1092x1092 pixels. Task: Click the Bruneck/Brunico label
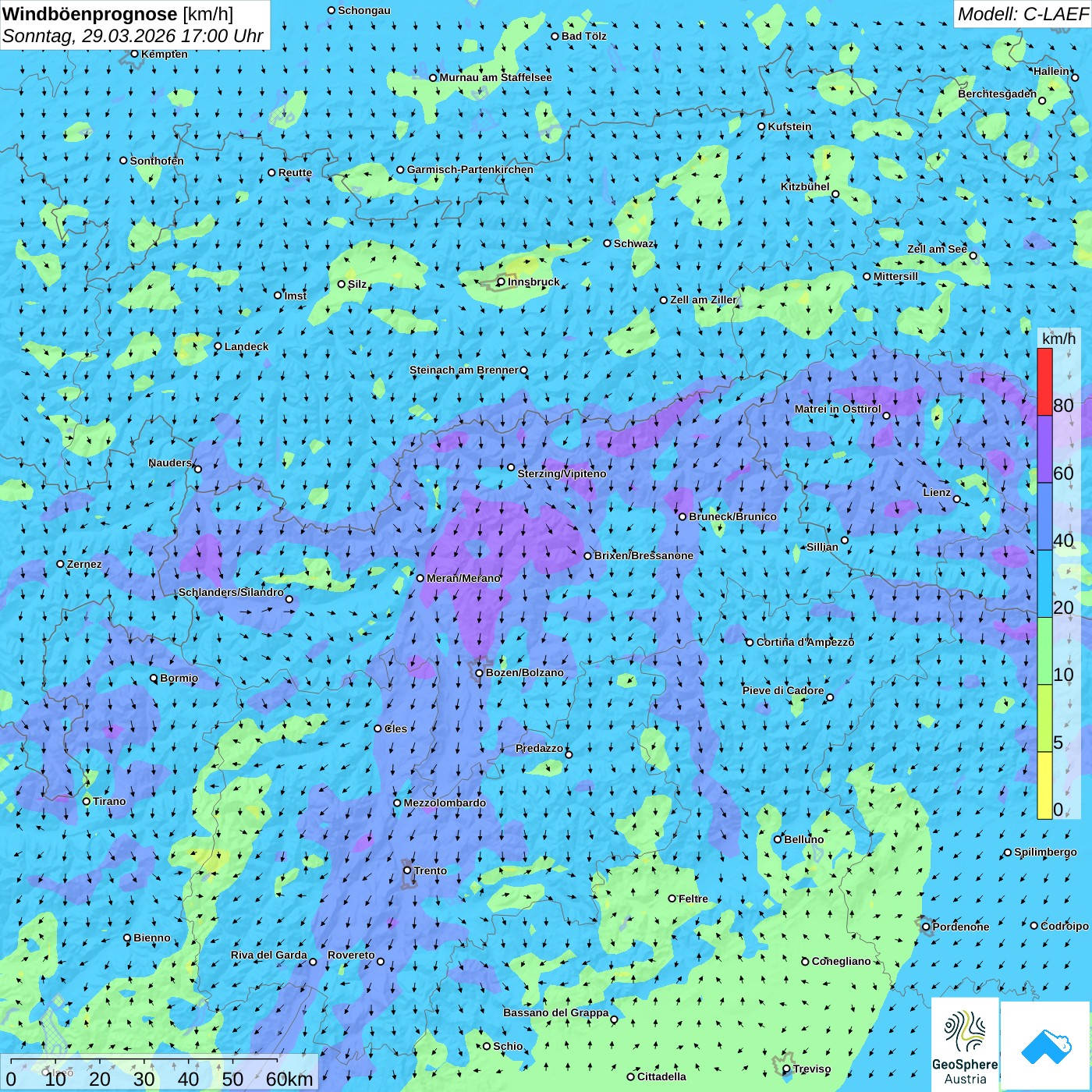tap(732, 516)
